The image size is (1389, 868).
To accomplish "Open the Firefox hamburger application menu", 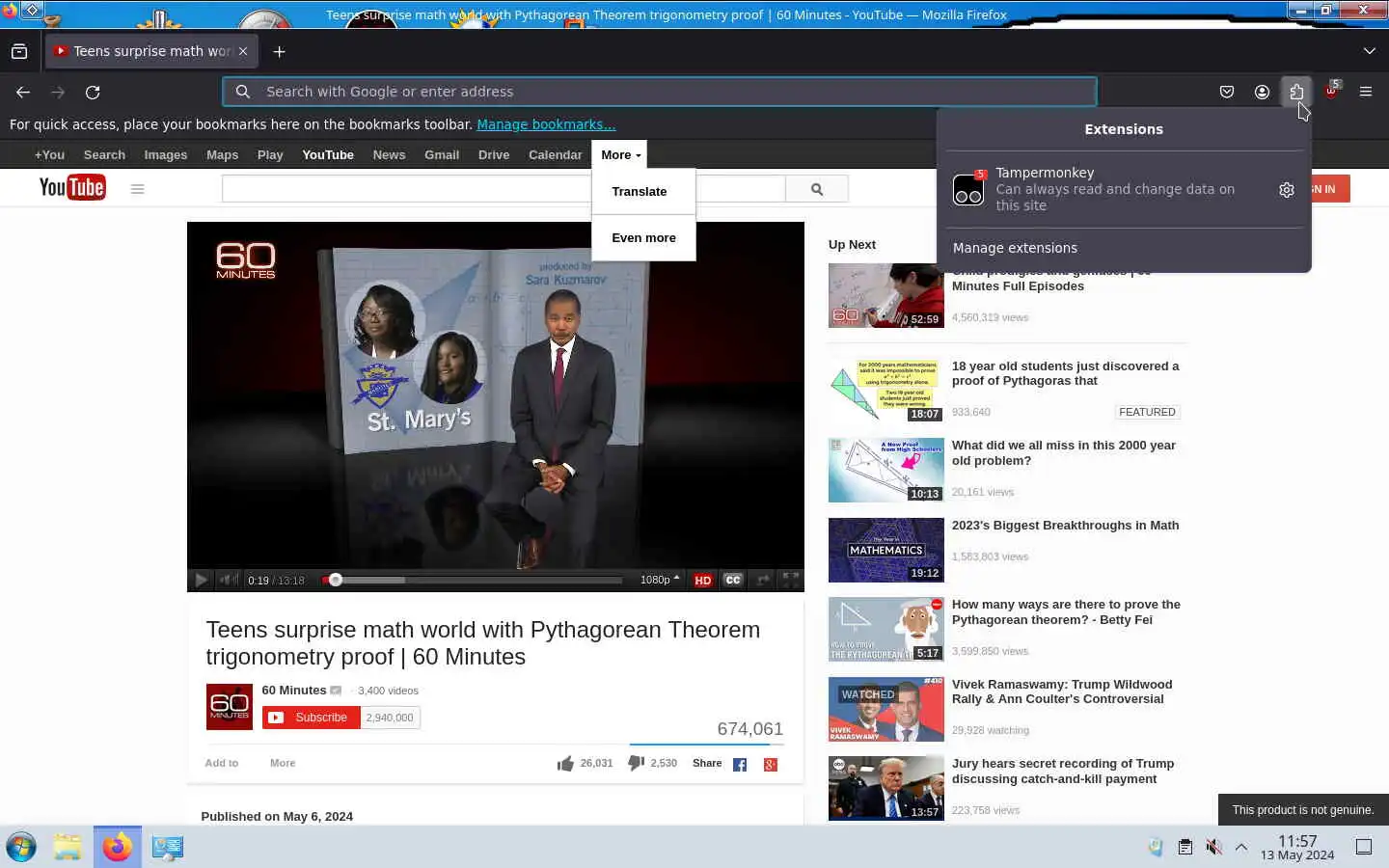I will point(1366,92).
